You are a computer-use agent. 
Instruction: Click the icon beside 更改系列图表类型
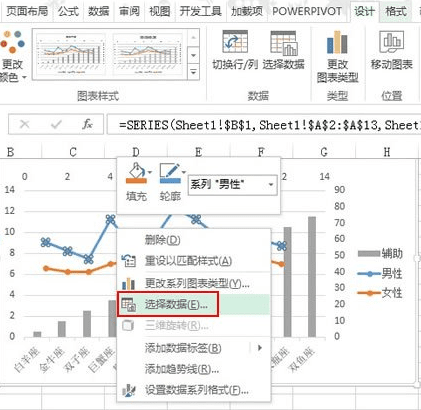click(128, 284)
